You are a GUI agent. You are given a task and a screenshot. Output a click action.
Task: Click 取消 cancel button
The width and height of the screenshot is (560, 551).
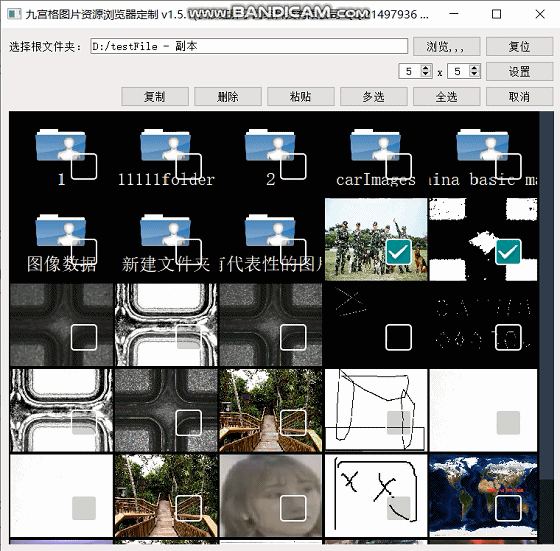click(519, 96)
